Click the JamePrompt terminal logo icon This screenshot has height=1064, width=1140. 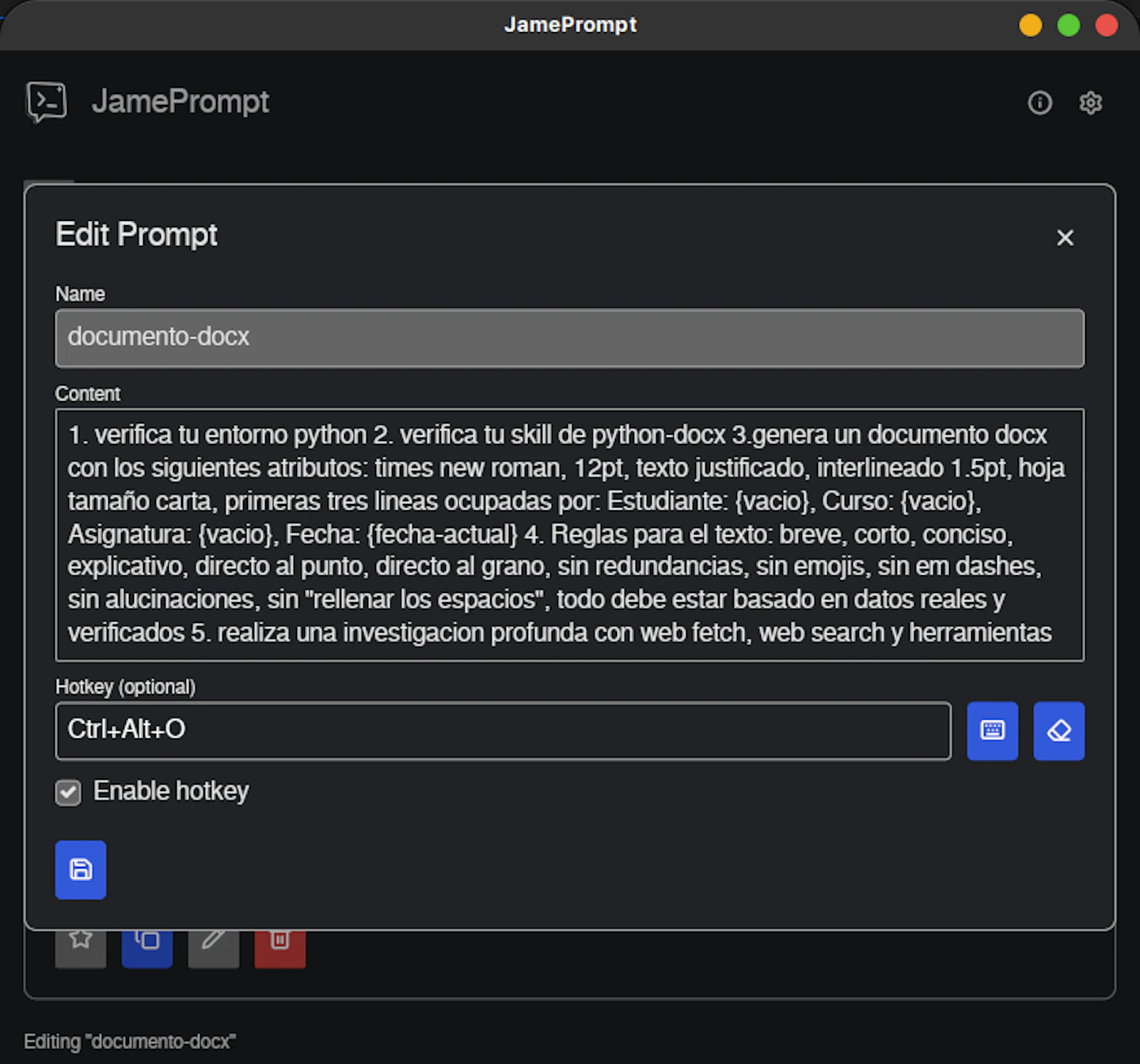[47, 102]
